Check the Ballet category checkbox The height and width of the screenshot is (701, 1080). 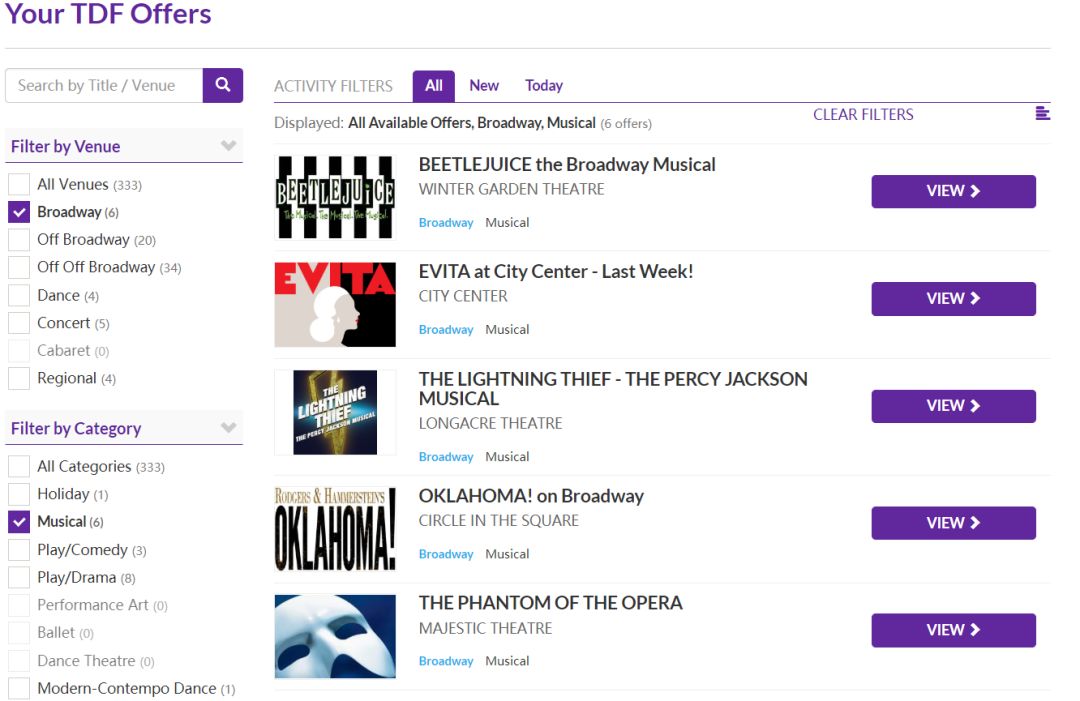(19, 632)
